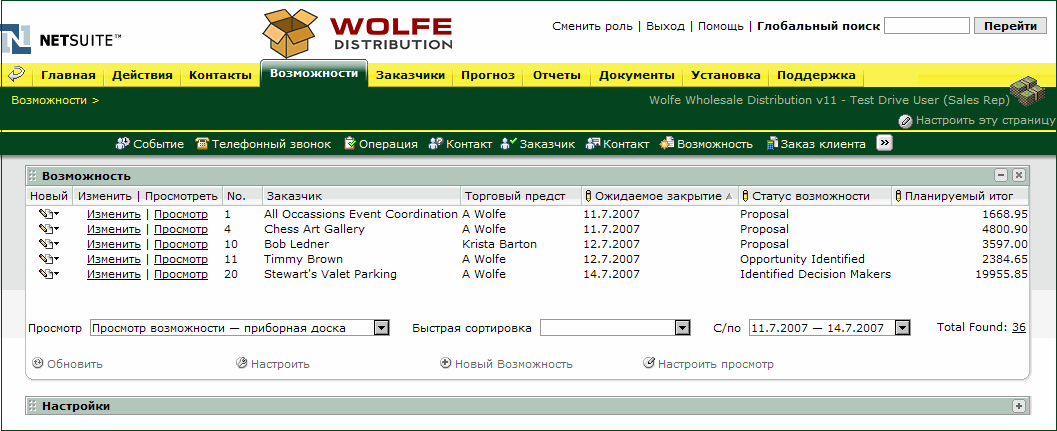This screenshot has width=1057, height=431.
Task: Click Изменить for Bob Ledner
Action: pos(114,244)
